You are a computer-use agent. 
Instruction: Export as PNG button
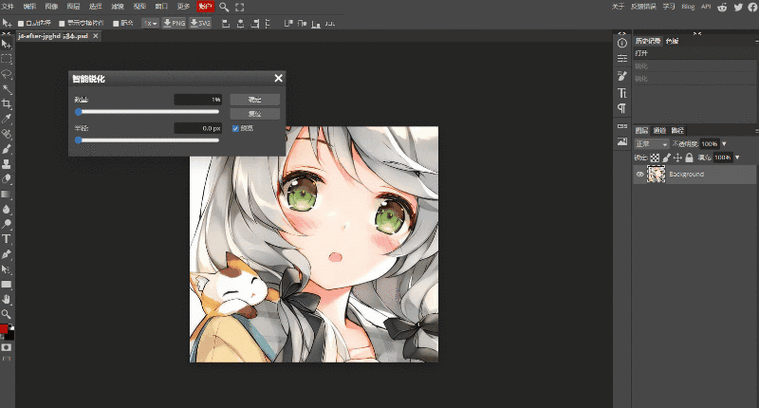click(x=175, y=22)
